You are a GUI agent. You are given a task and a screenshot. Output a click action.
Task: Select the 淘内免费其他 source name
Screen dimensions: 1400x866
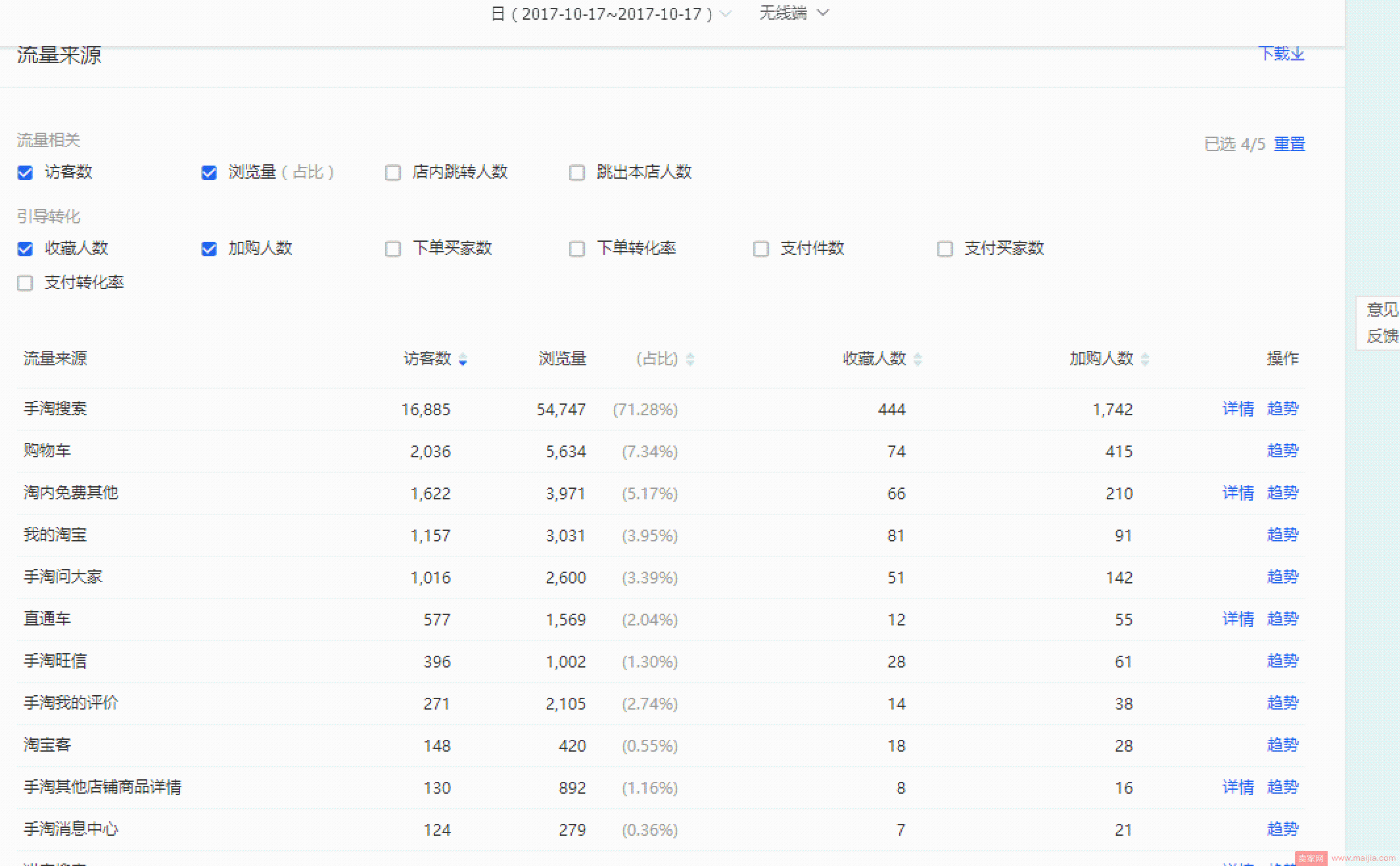tap(71, 493)
